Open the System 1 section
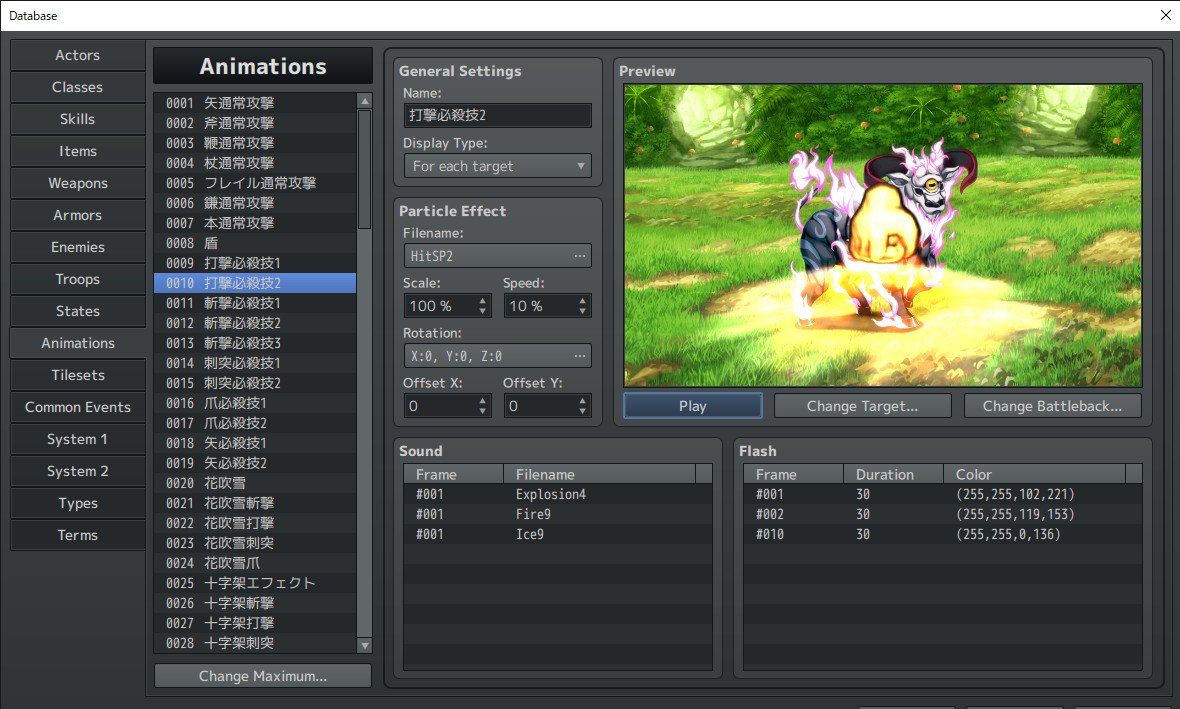1180x709 pixels. (77, 439)
